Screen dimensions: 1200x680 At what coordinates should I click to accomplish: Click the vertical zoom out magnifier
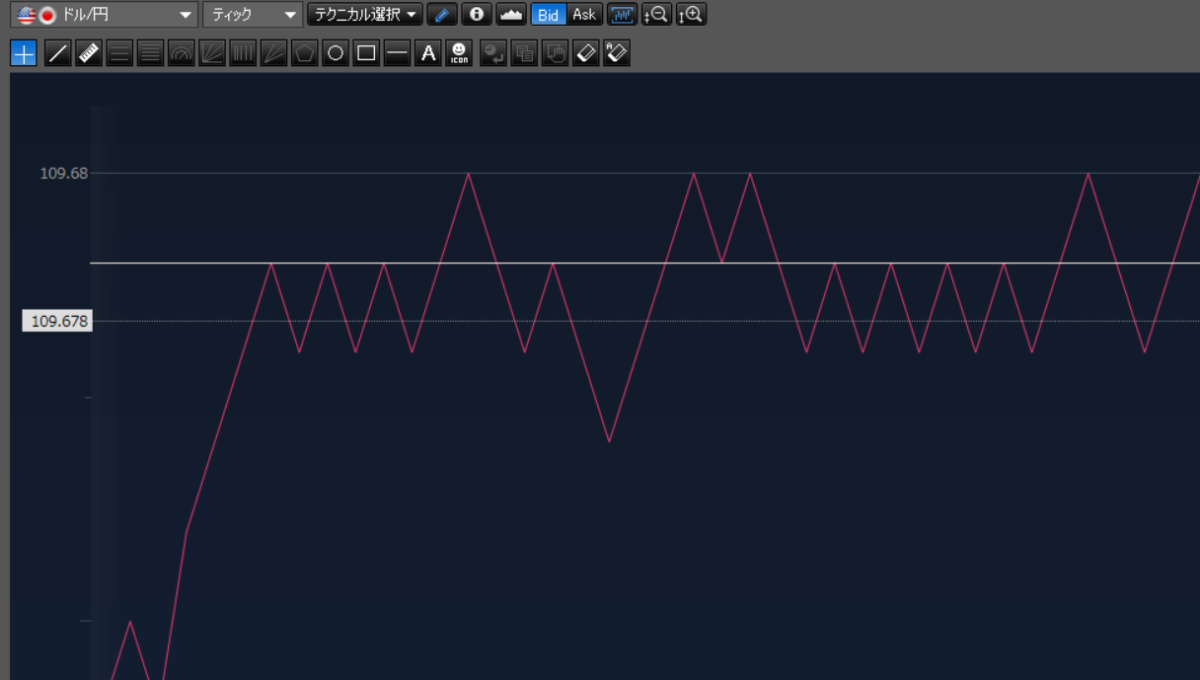[656, 15]
